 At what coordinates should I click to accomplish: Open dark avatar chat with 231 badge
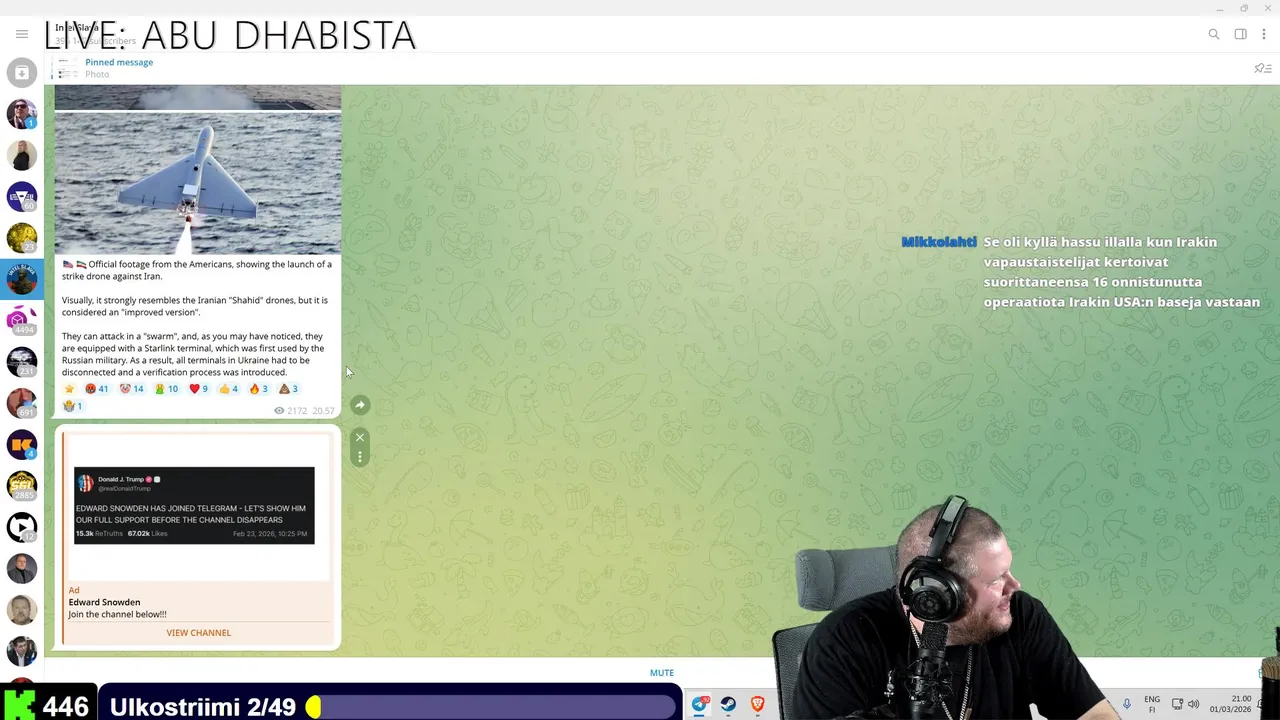(x=22, y=361)
